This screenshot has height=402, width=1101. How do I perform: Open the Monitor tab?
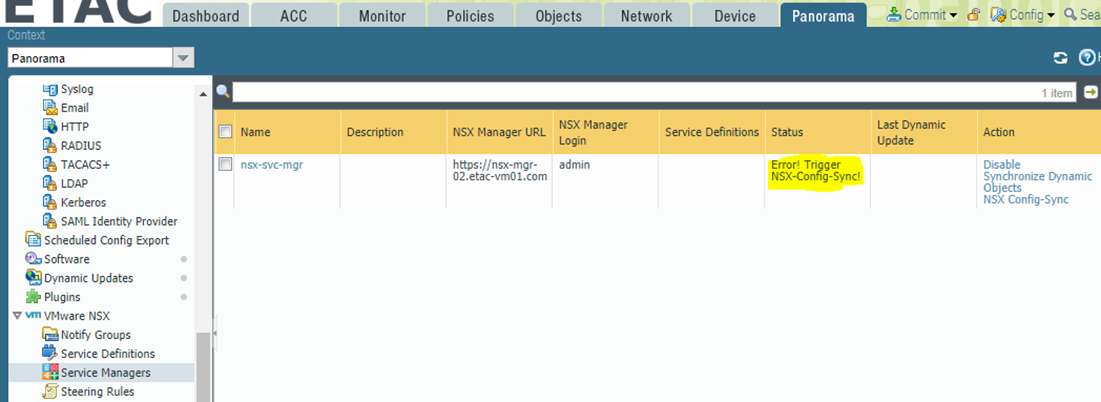[x=382, y=16]
